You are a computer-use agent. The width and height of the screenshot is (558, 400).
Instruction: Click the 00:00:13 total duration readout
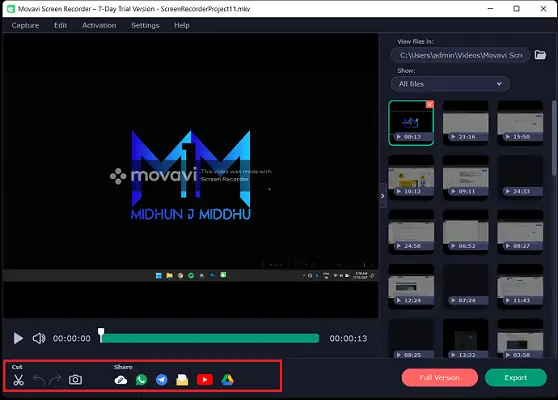tap(348, 338)
